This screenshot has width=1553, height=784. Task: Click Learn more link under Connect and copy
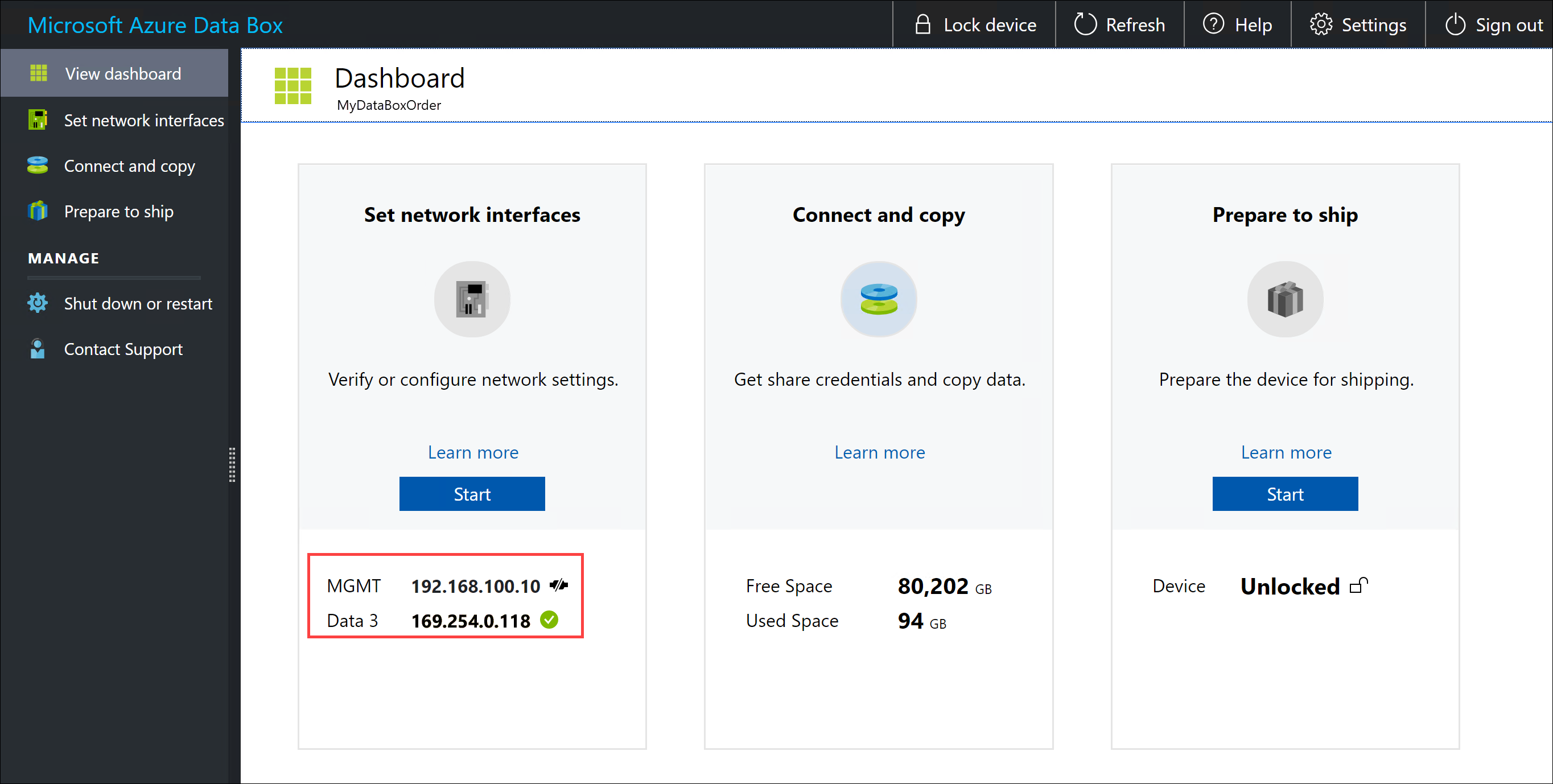879,452
